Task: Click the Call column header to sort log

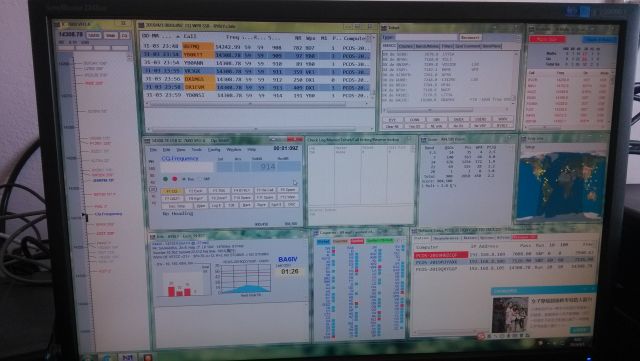Action: [190, 36]
